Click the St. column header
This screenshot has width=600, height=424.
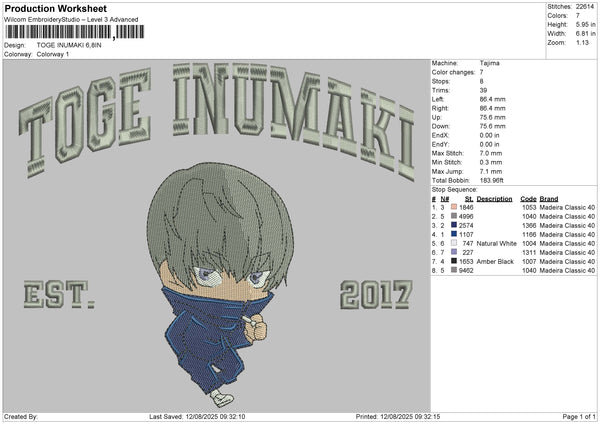coord(469,199)
